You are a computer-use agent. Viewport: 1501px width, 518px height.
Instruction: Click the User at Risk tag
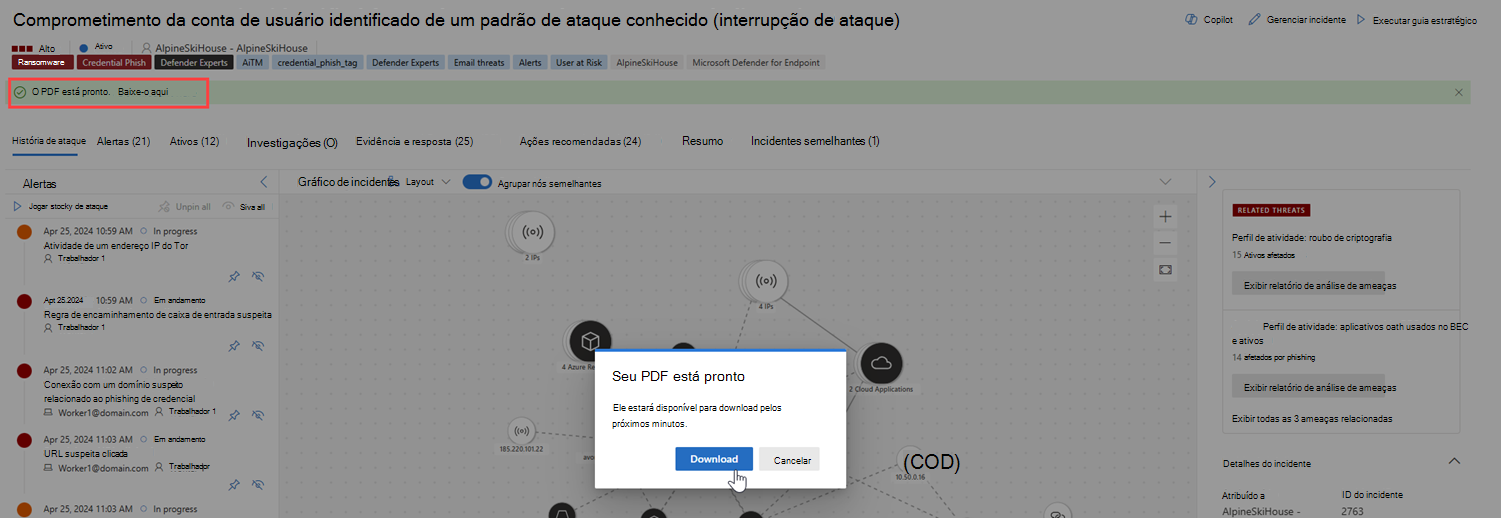click(x=579, y=62)
